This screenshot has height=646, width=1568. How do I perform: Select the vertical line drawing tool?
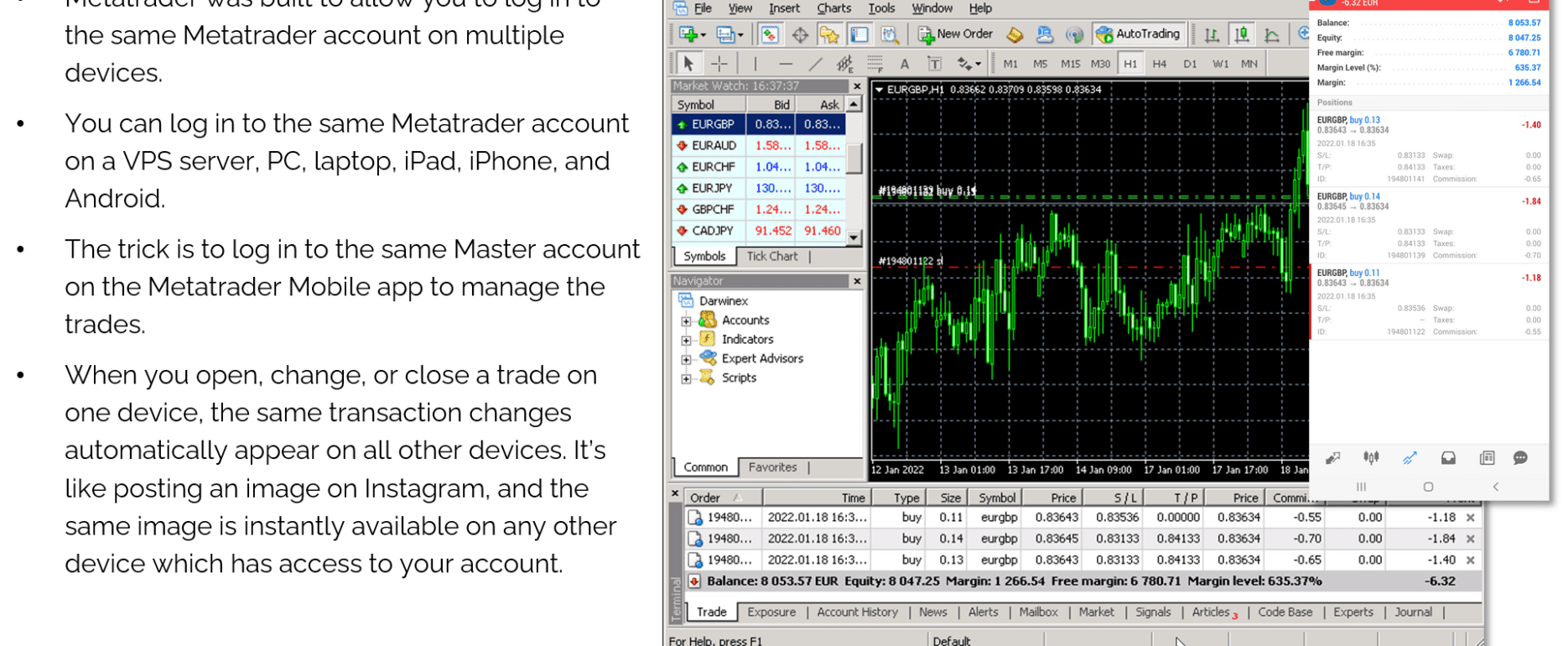click(755, 64)
